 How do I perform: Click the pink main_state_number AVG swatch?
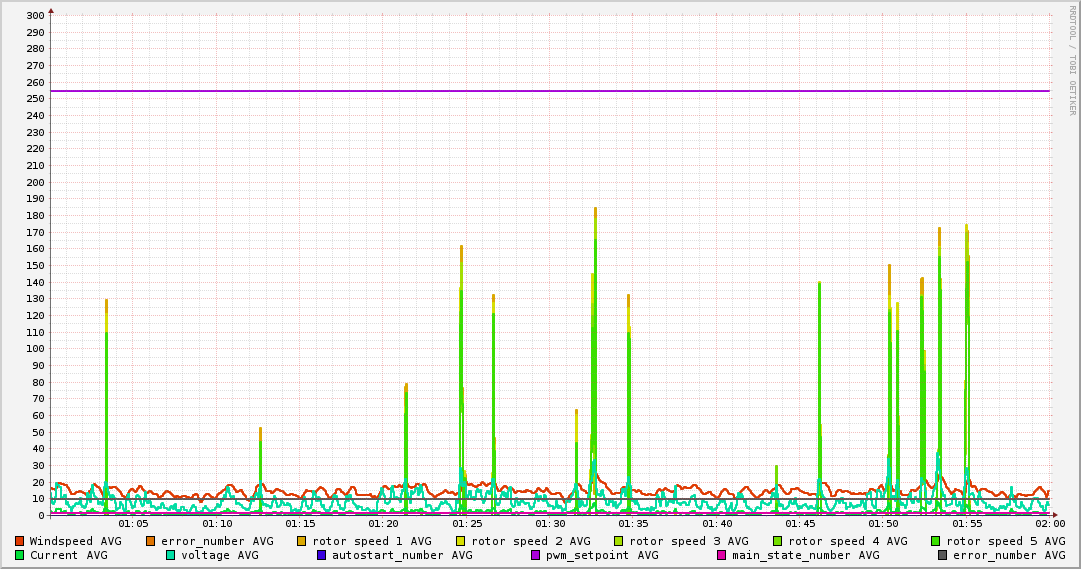coord(722,555)
